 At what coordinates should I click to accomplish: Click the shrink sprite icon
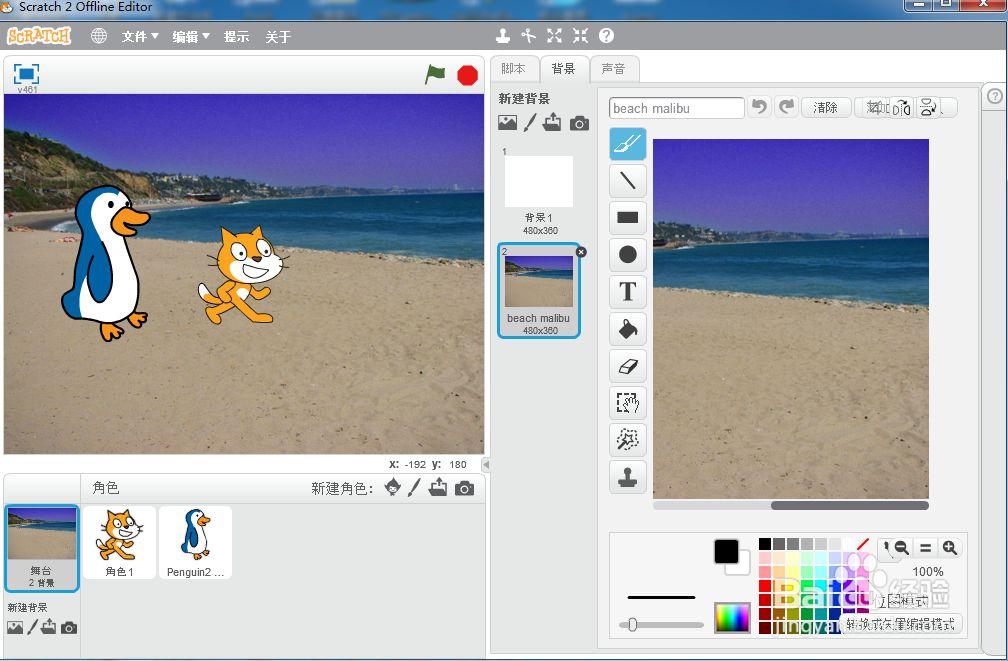[x=580, y=36]
